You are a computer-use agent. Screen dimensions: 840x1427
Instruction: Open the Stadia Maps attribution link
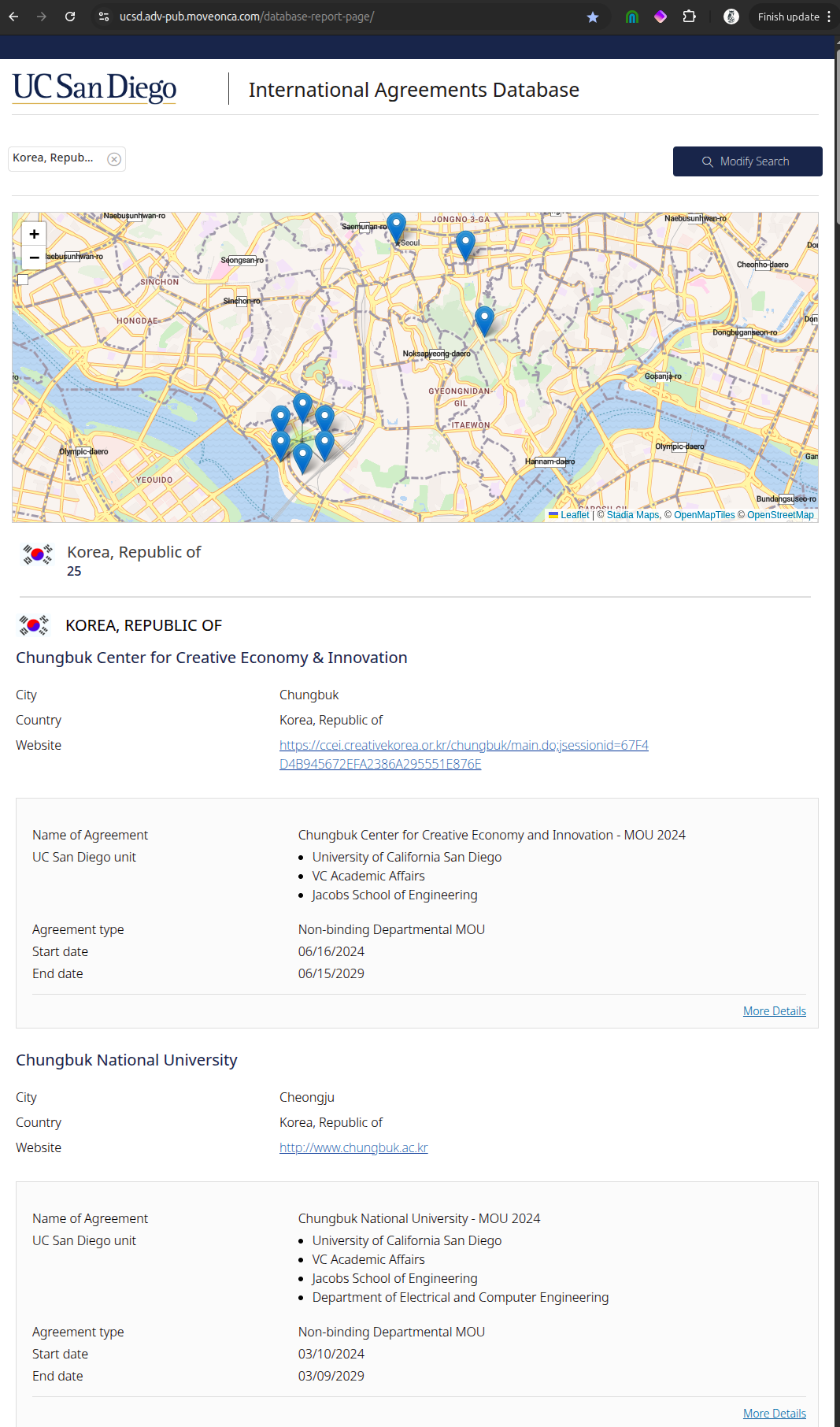tap(633, 515)
